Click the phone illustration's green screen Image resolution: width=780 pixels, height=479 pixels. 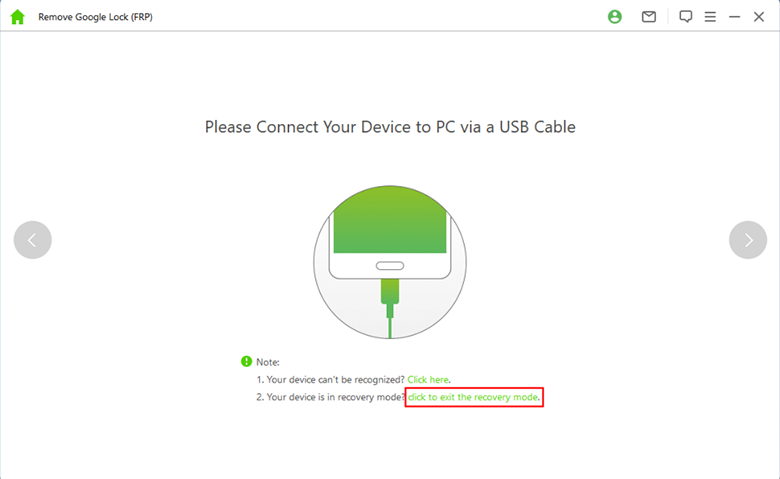tap(389, 216)
